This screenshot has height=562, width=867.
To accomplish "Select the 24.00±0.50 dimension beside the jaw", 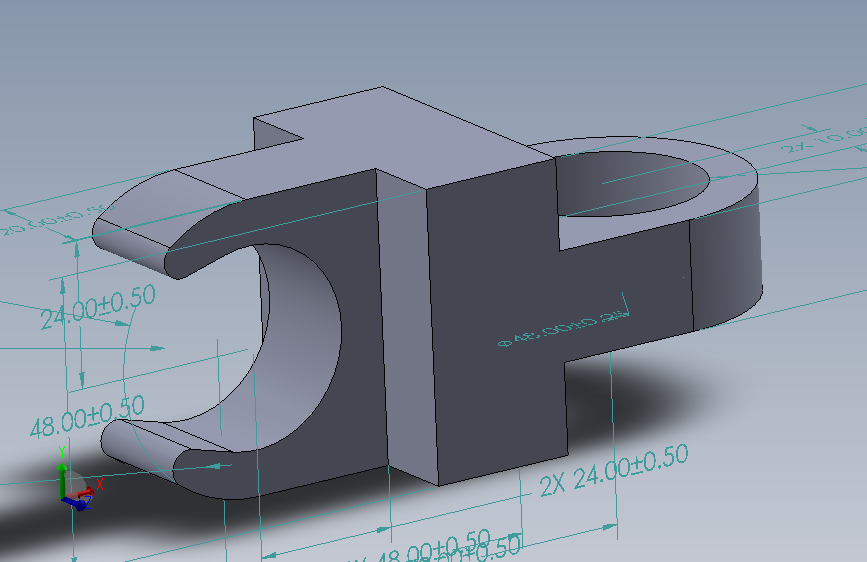I will [98, 307].
